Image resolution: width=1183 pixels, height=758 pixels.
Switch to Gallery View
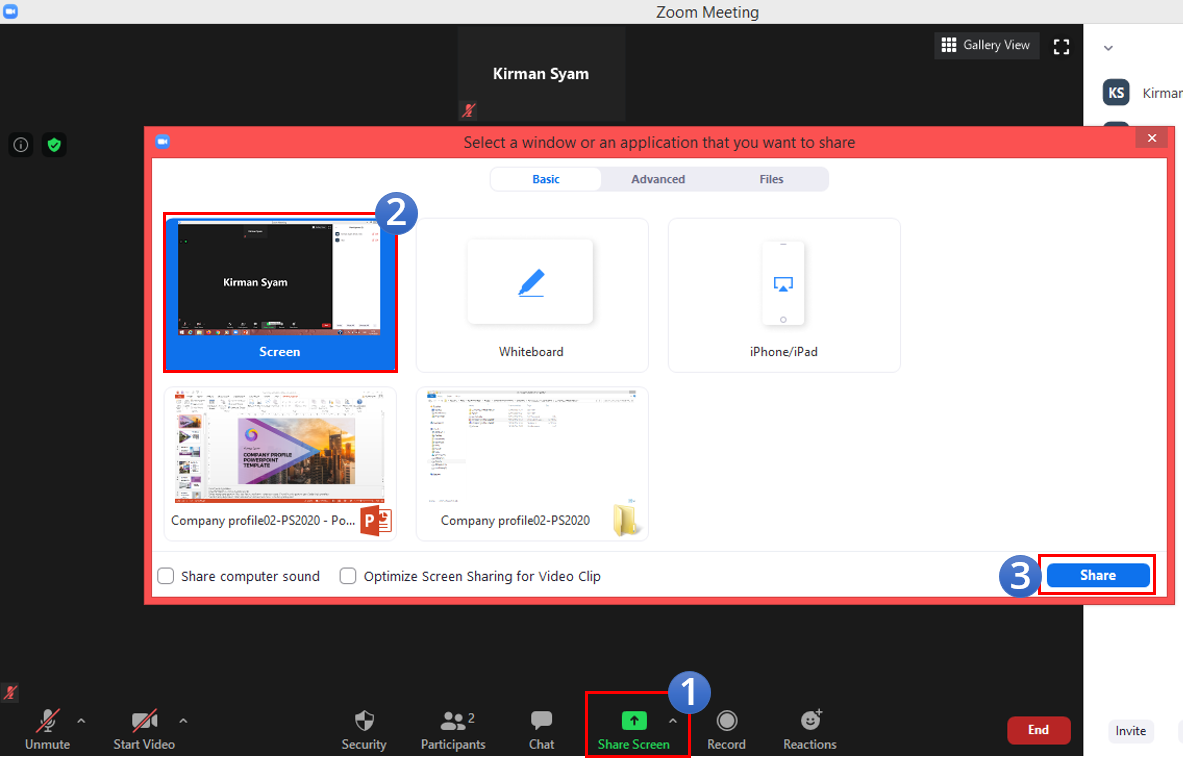986,45
